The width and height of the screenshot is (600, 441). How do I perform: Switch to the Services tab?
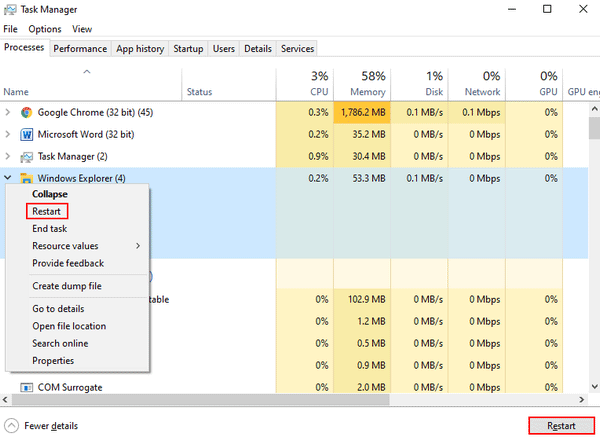point(297,49)
